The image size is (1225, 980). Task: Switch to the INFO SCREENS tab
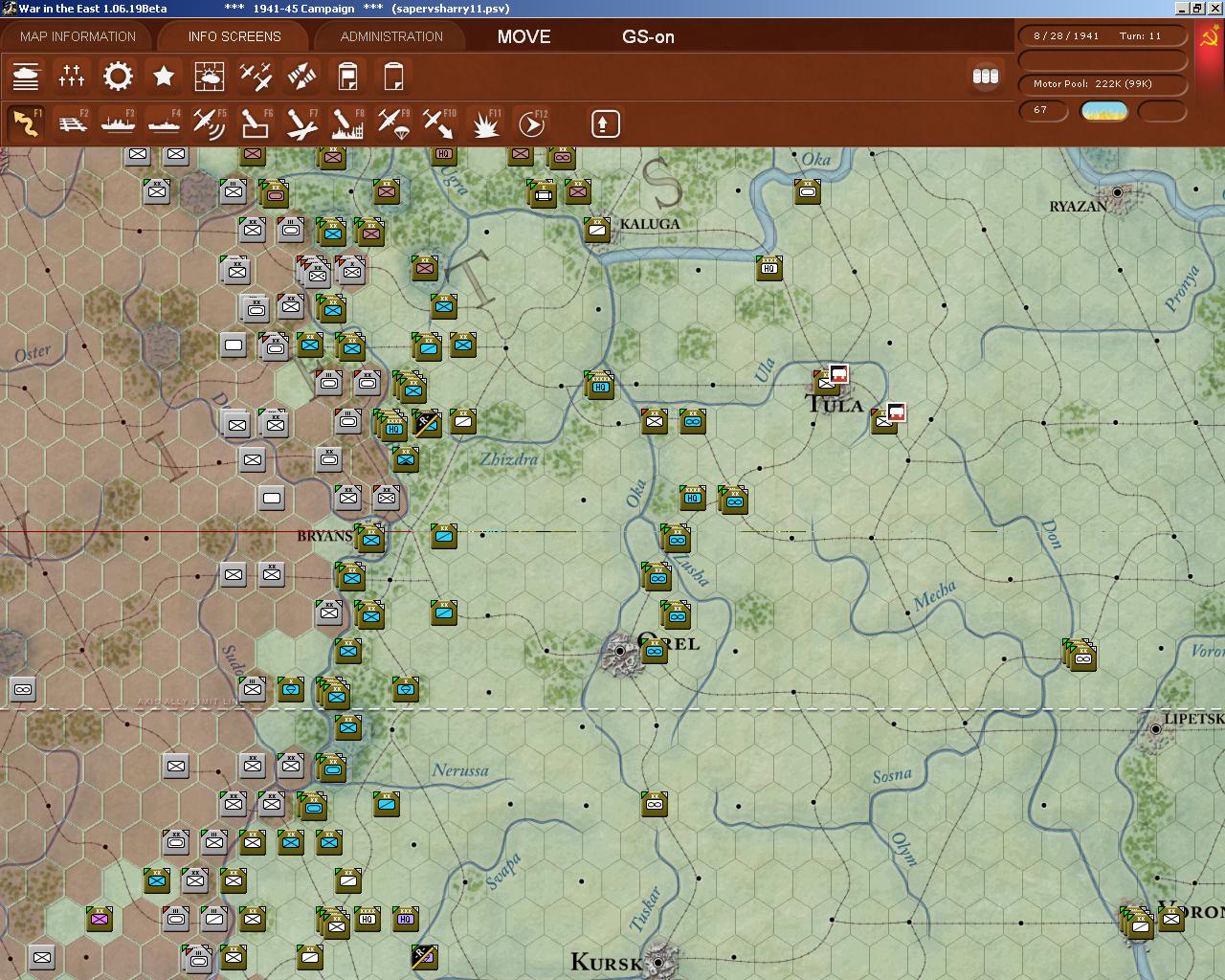pos(234,36)
